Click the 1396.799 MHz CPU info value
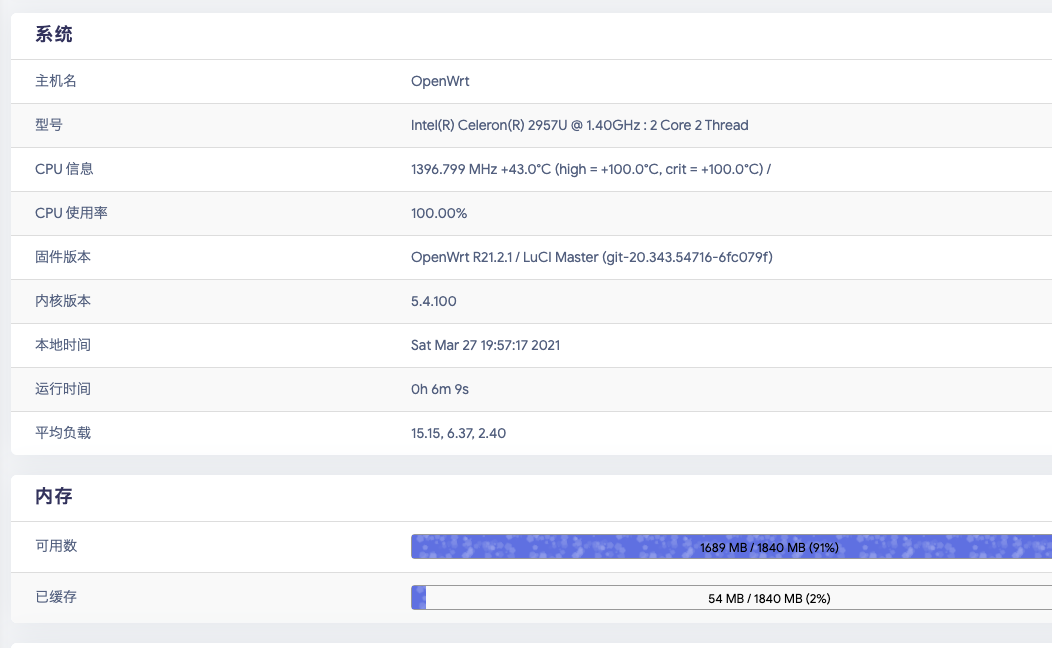This screenshot has width=1052, height=648. coord(591,169)
